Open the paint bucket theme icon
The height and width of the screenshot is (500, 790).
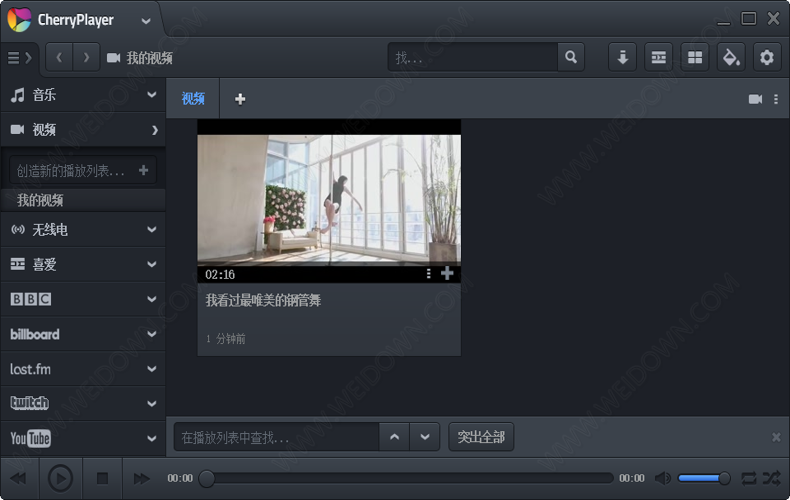point(731,58)
